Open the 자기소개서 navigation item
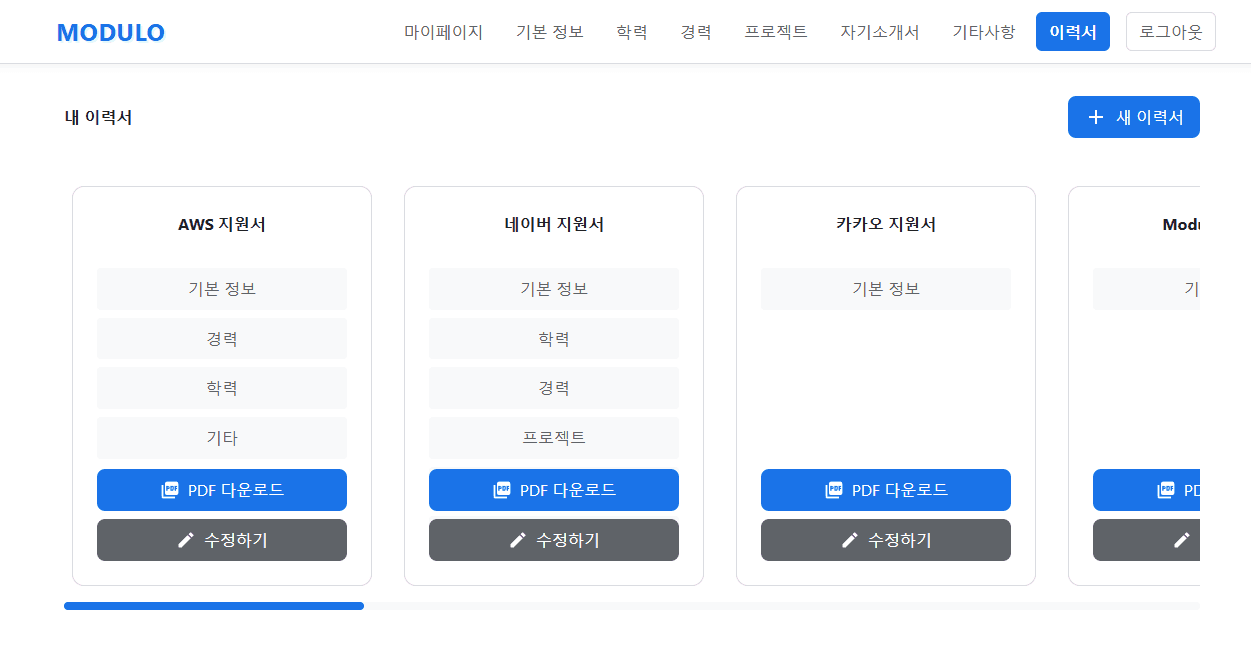This screenshot has width=1251, height=646. coord(880,32)
